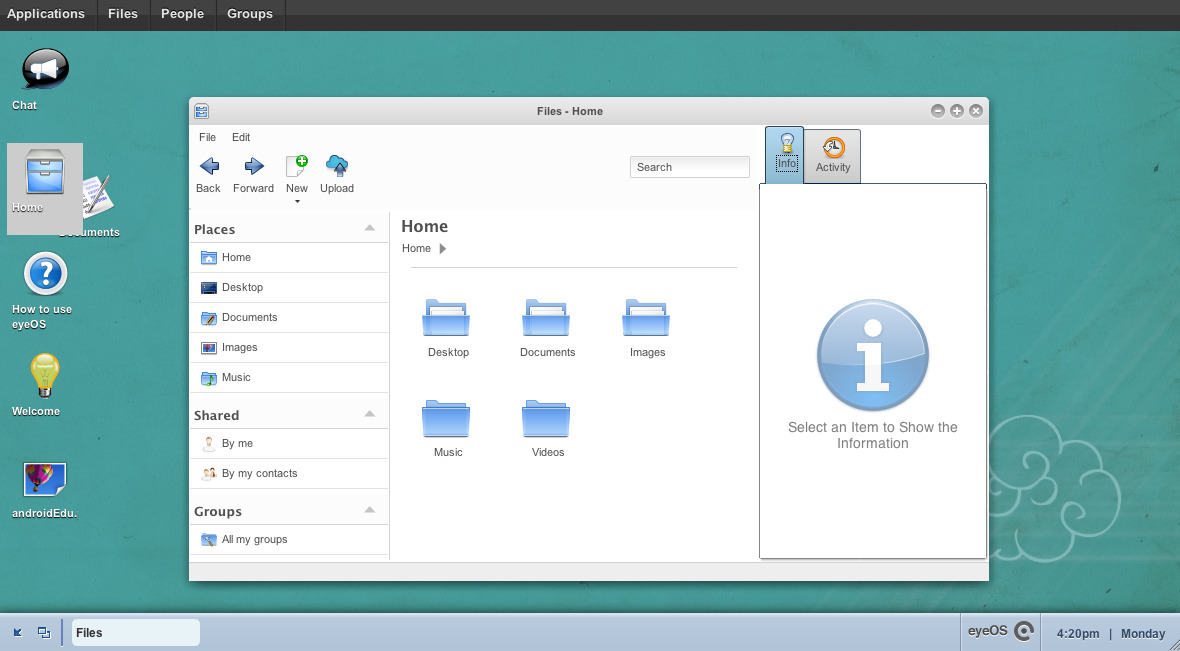Screen dimensions: 1180x651
Task: Select By my contacts in Shared
Action: [259, 474]
